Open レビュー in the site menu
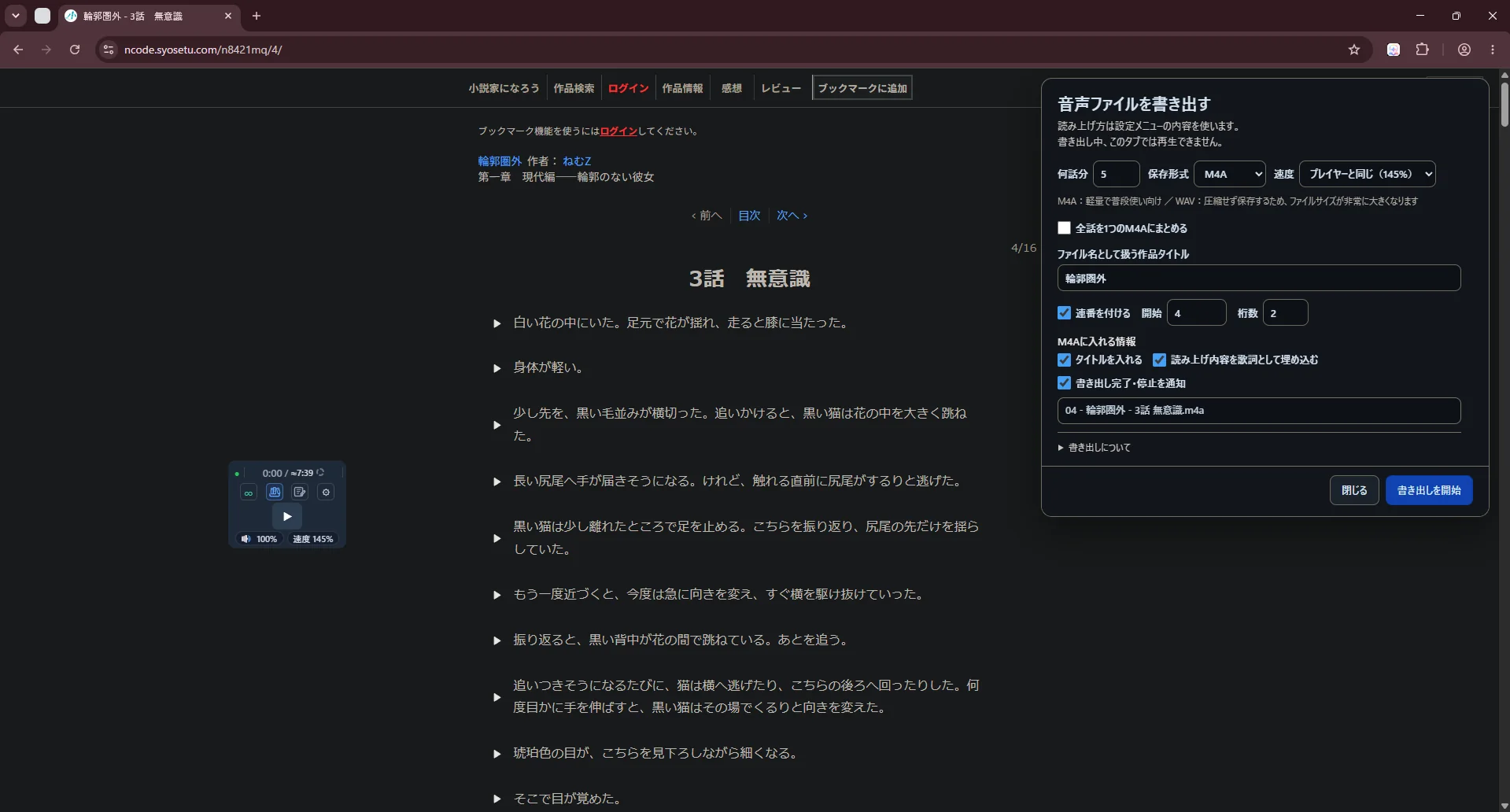1510x812 pixels. (x=781, y=88)
